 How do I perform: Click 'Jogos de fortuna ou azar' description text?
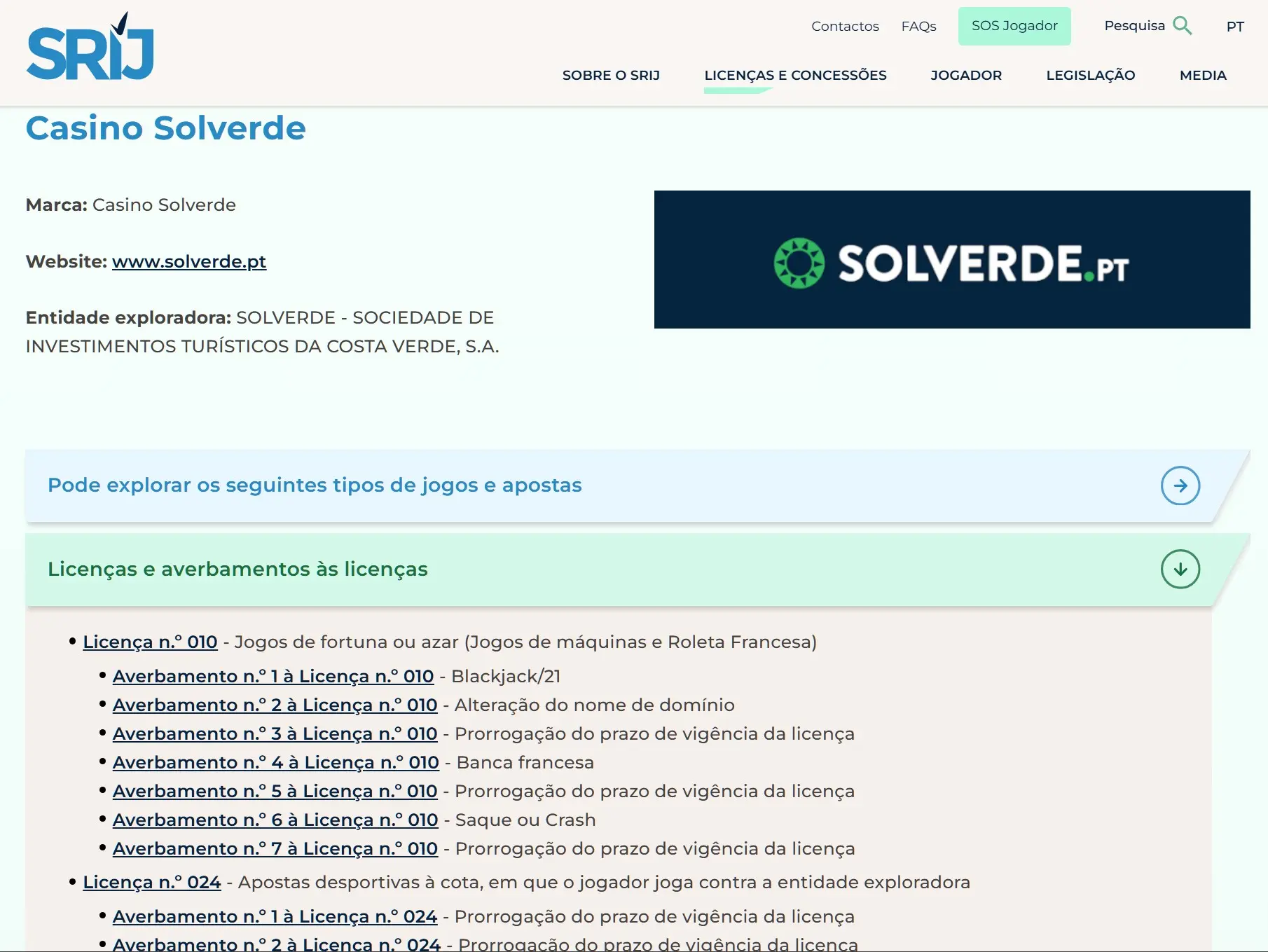tap(525, 642)
